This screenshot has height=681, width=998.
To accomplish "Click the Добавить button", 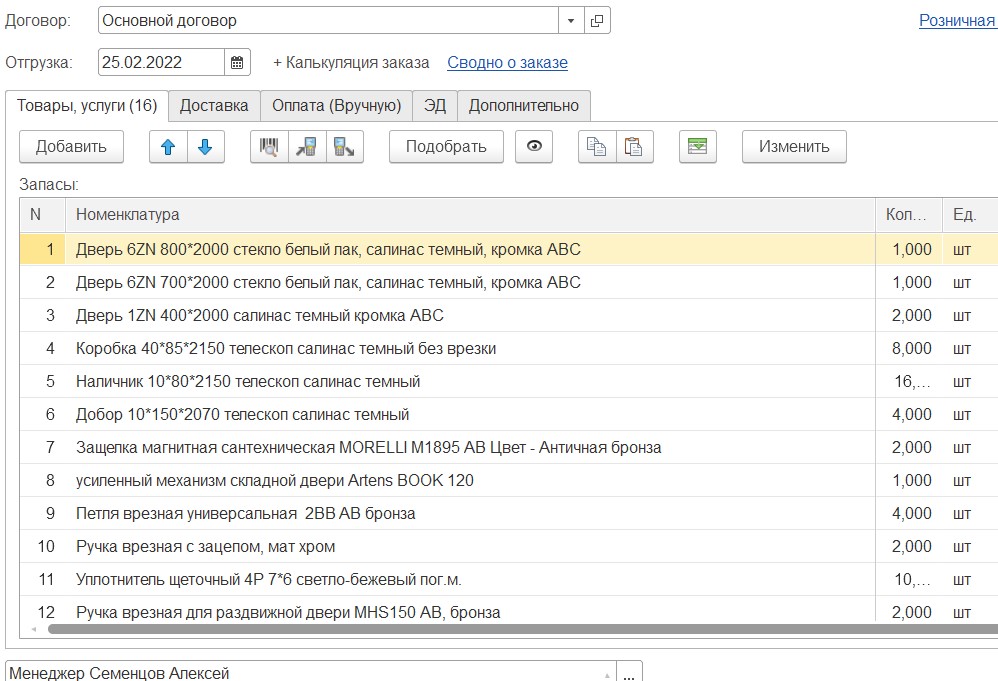I will (71, 147).
